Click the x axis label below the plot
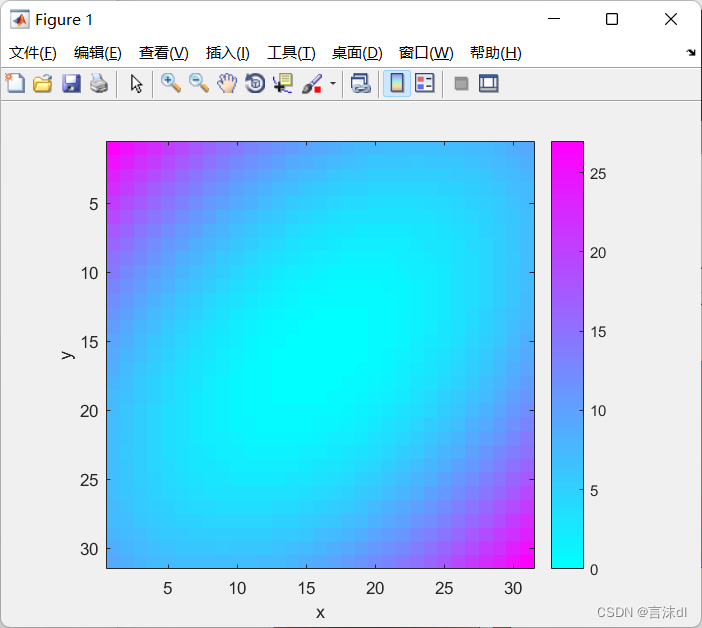This screenshot has height=628, width=702. 320,612
